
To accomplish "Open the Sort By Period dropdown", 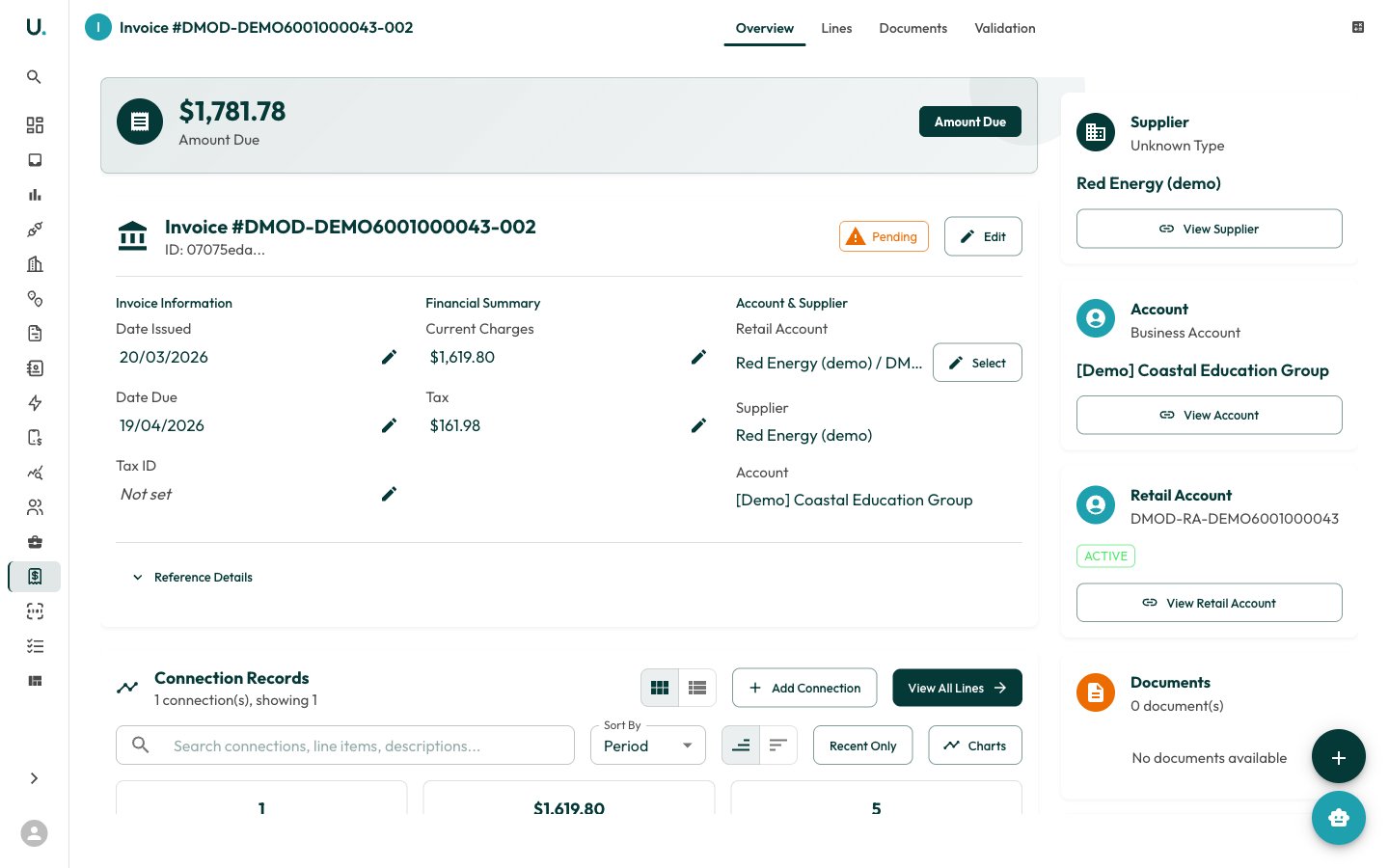I will [648, 746].
